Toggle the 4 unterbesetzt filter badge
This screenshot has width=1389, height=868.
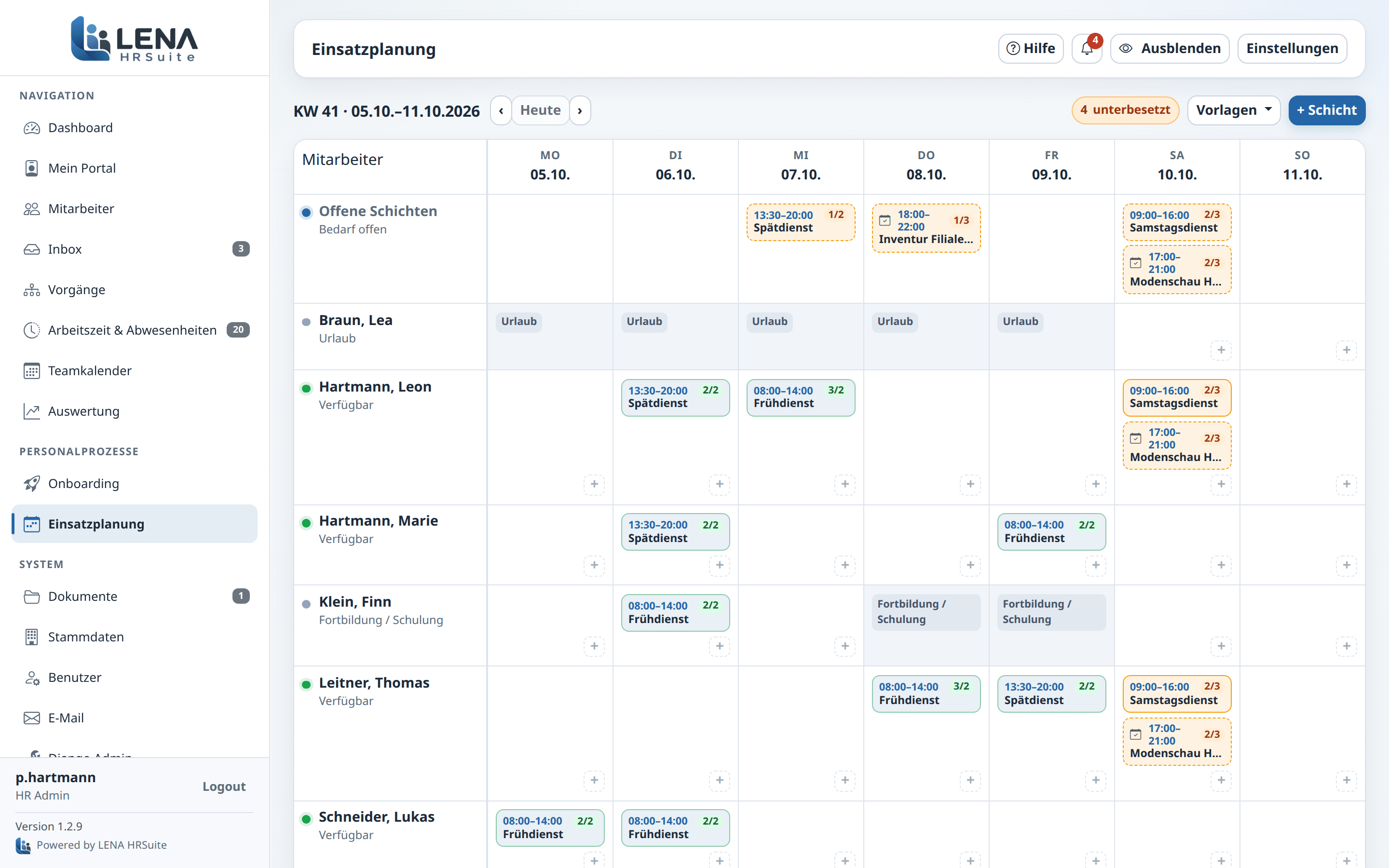tap(1125, 109)
